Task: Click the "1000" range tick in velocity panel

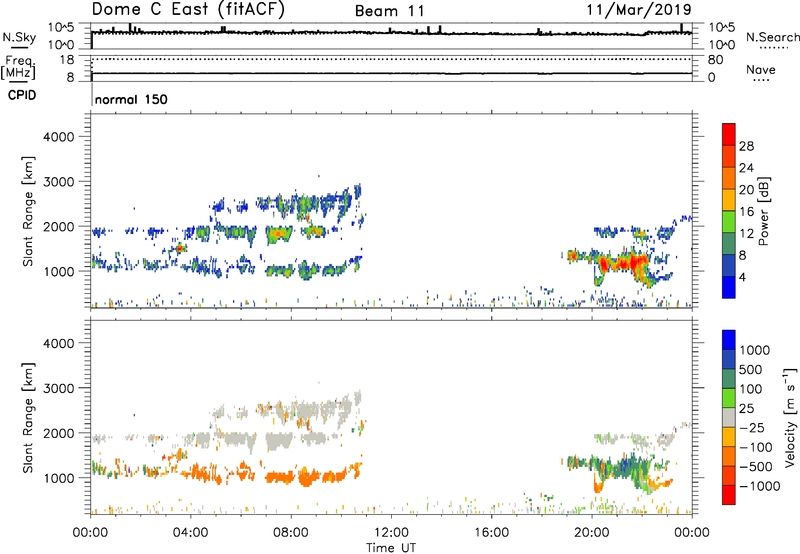Action: (x=58, y=478)
